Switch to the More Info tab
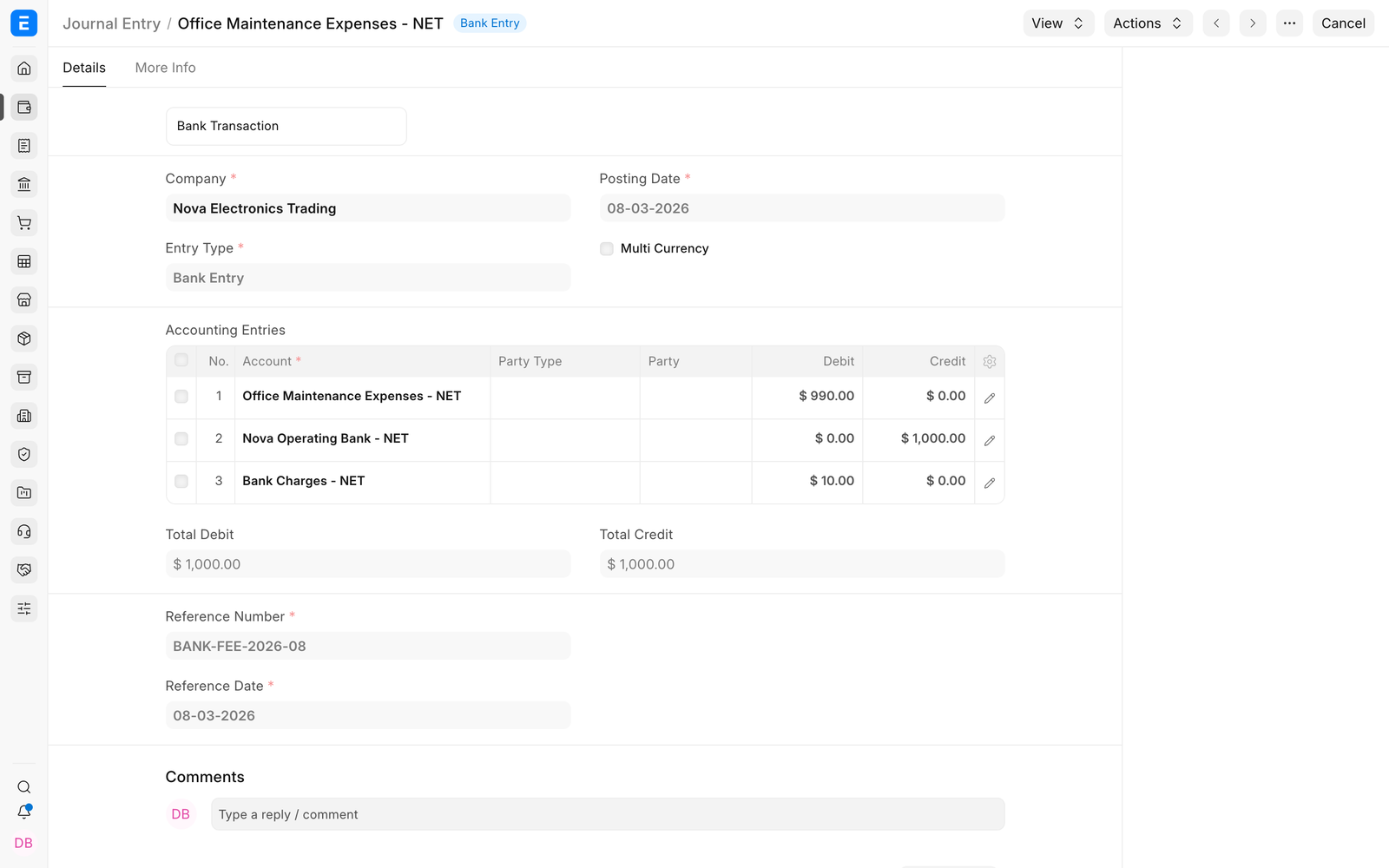 tap(165, 68)
